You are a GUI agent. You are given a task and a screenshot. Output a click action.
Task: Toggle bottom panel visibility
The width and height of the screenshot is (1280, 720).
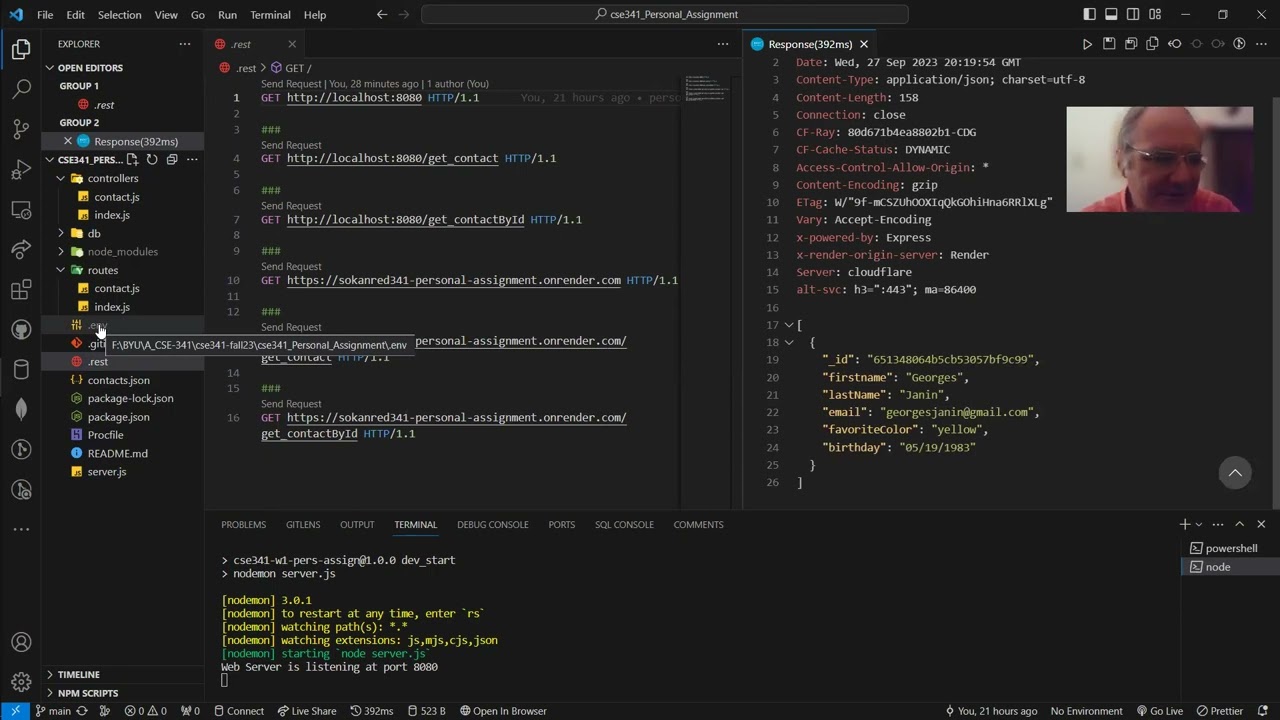1111,15
